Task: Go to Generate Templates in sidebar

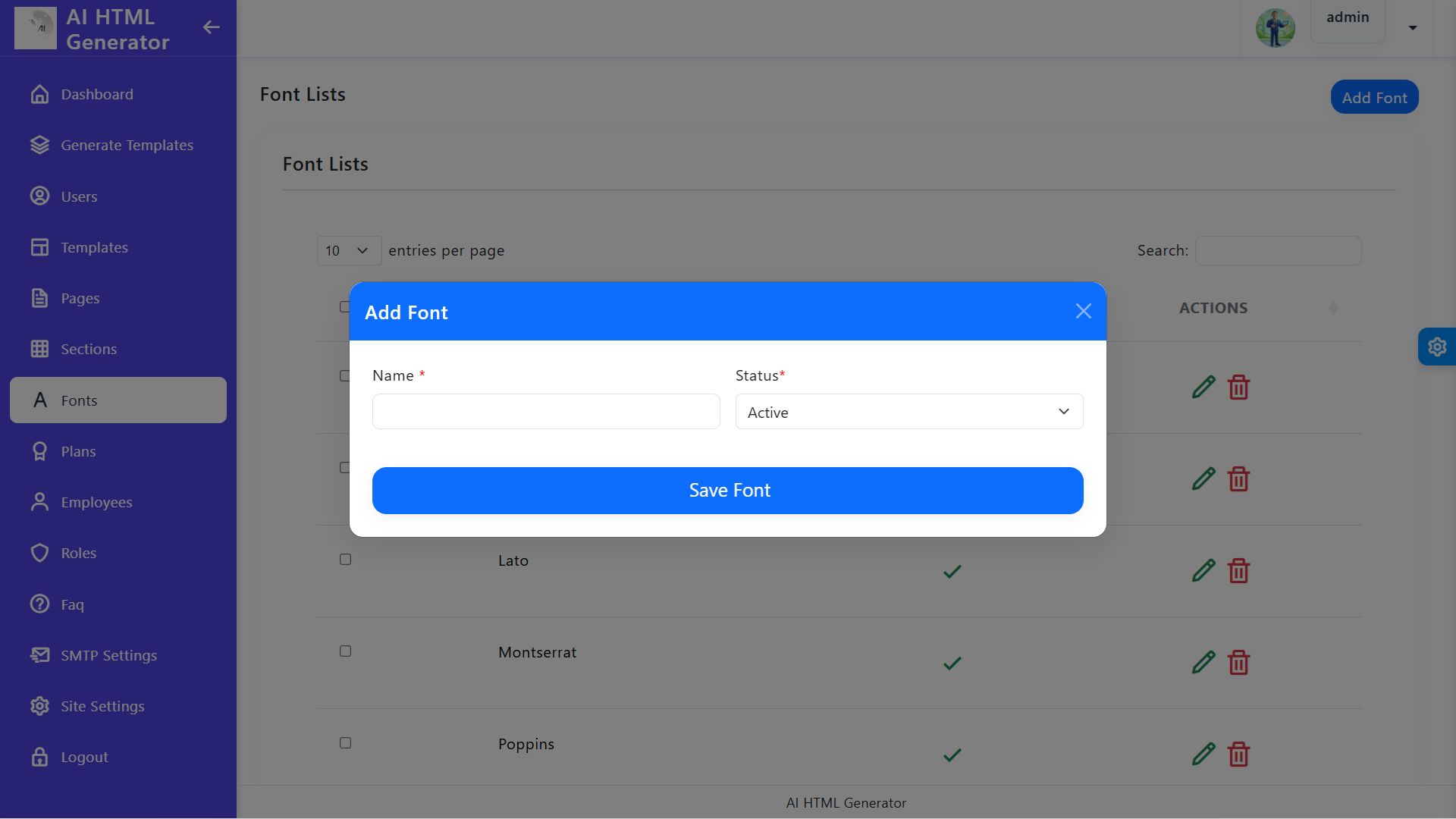Action: pos(127,145)
